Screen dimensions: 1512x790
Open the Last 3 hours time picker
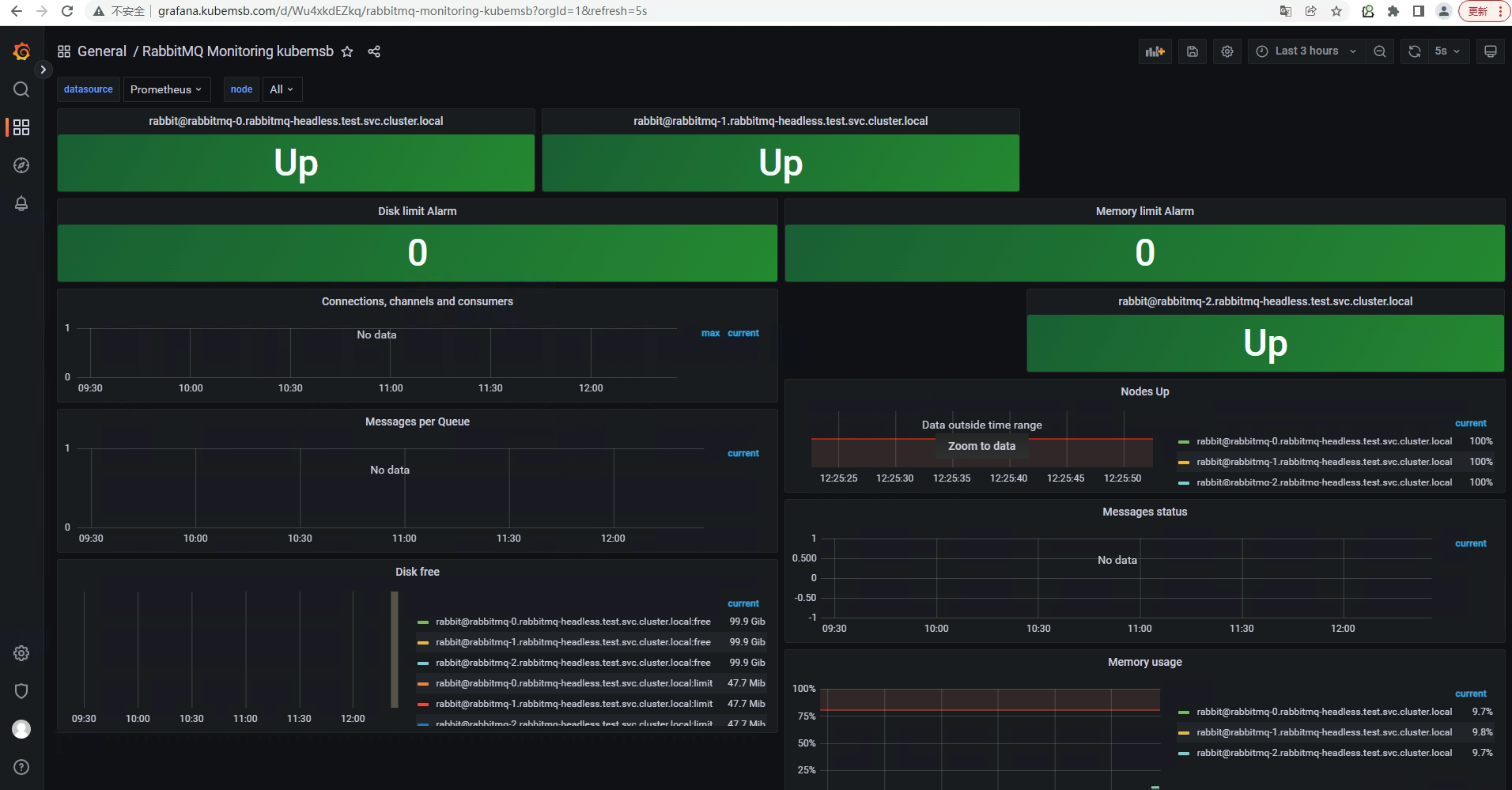coord(1306,51)
